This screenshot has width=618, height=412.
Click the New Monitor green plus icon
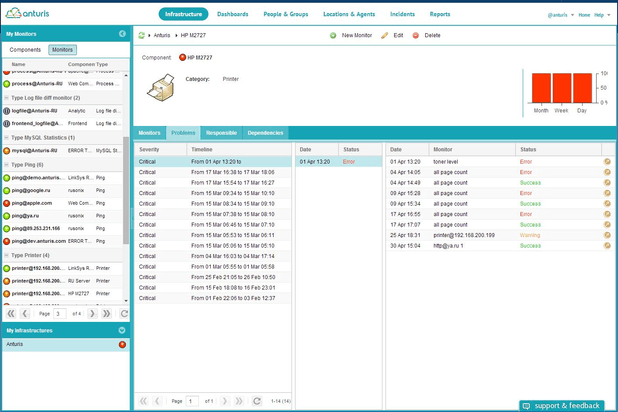click(334, 35)
